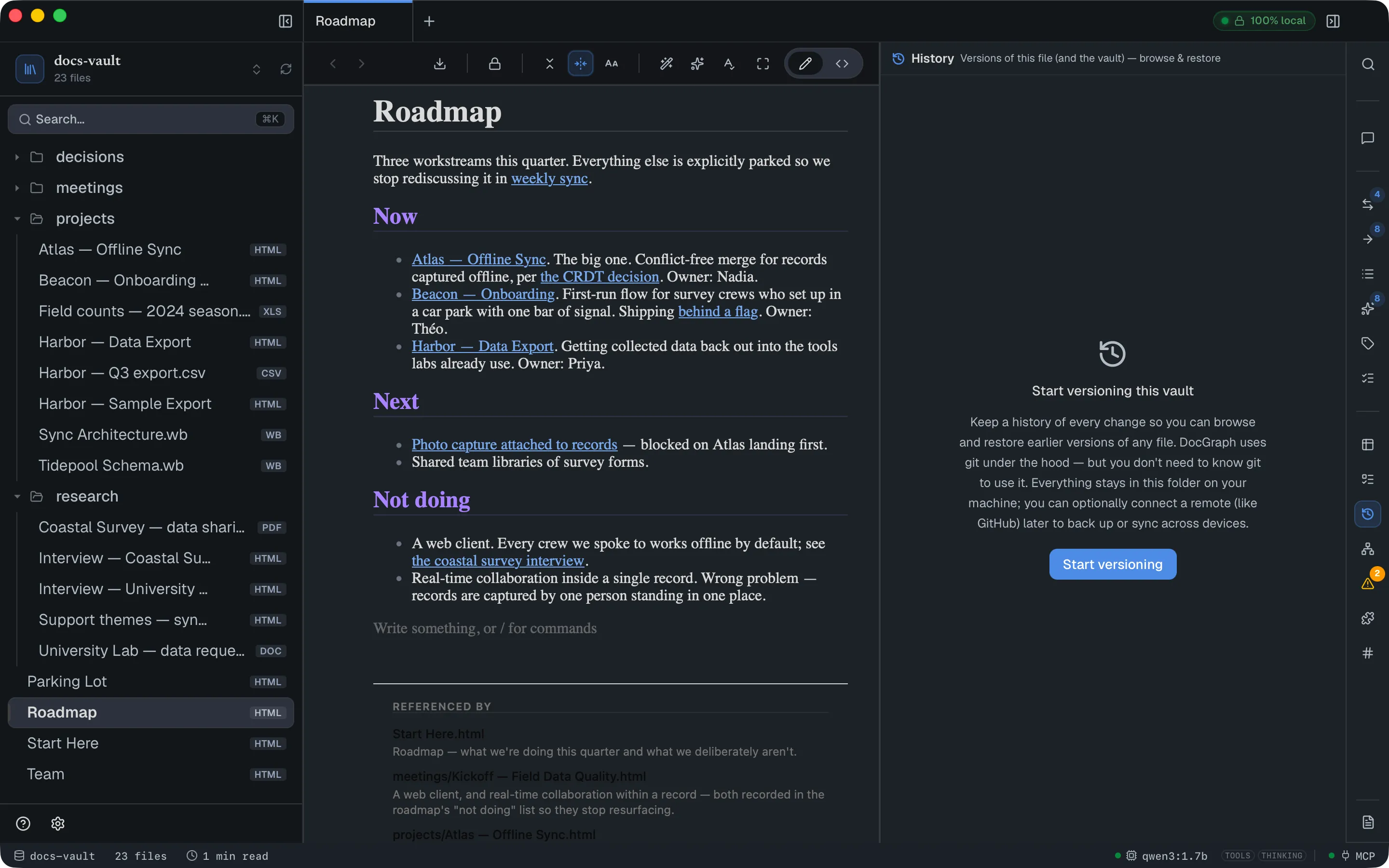This screenshot has height=868, width=1389.
Task: Open the table layout panel icon
Action: click(1368, 444)
